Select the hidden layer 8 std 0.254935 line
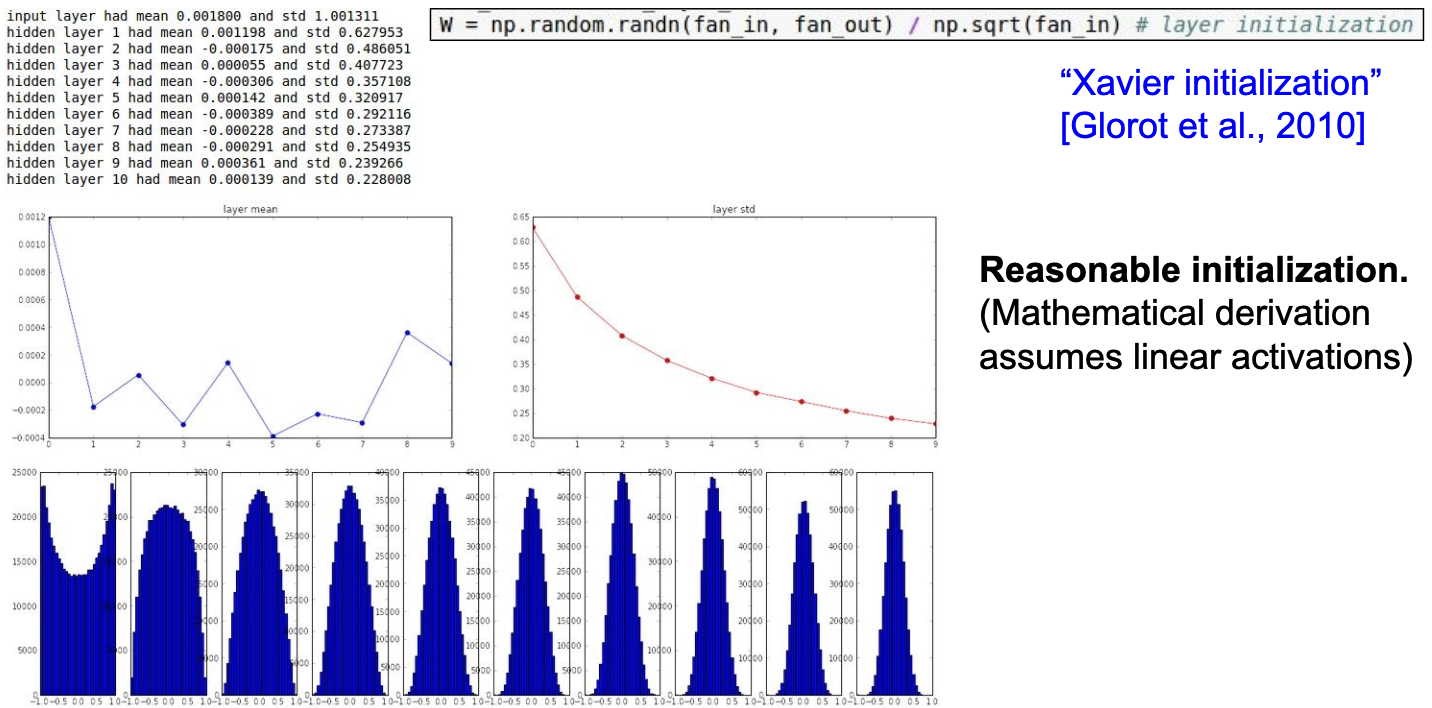 coord(208,146)
